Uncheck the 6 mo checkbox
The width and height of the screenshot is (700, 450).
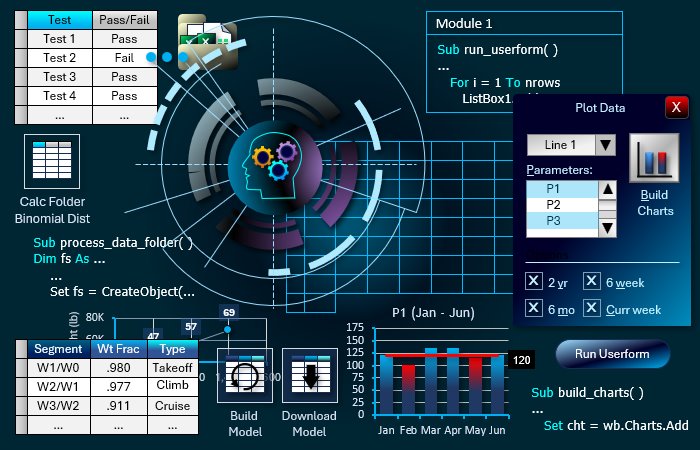click(x=534, y=309)
